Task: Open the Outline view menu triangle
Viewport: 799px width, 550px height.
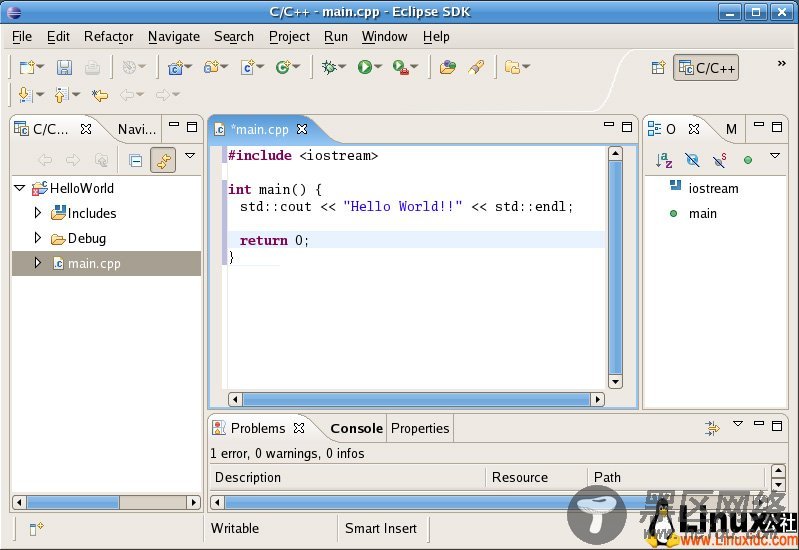Action: (x=775, y=155)
